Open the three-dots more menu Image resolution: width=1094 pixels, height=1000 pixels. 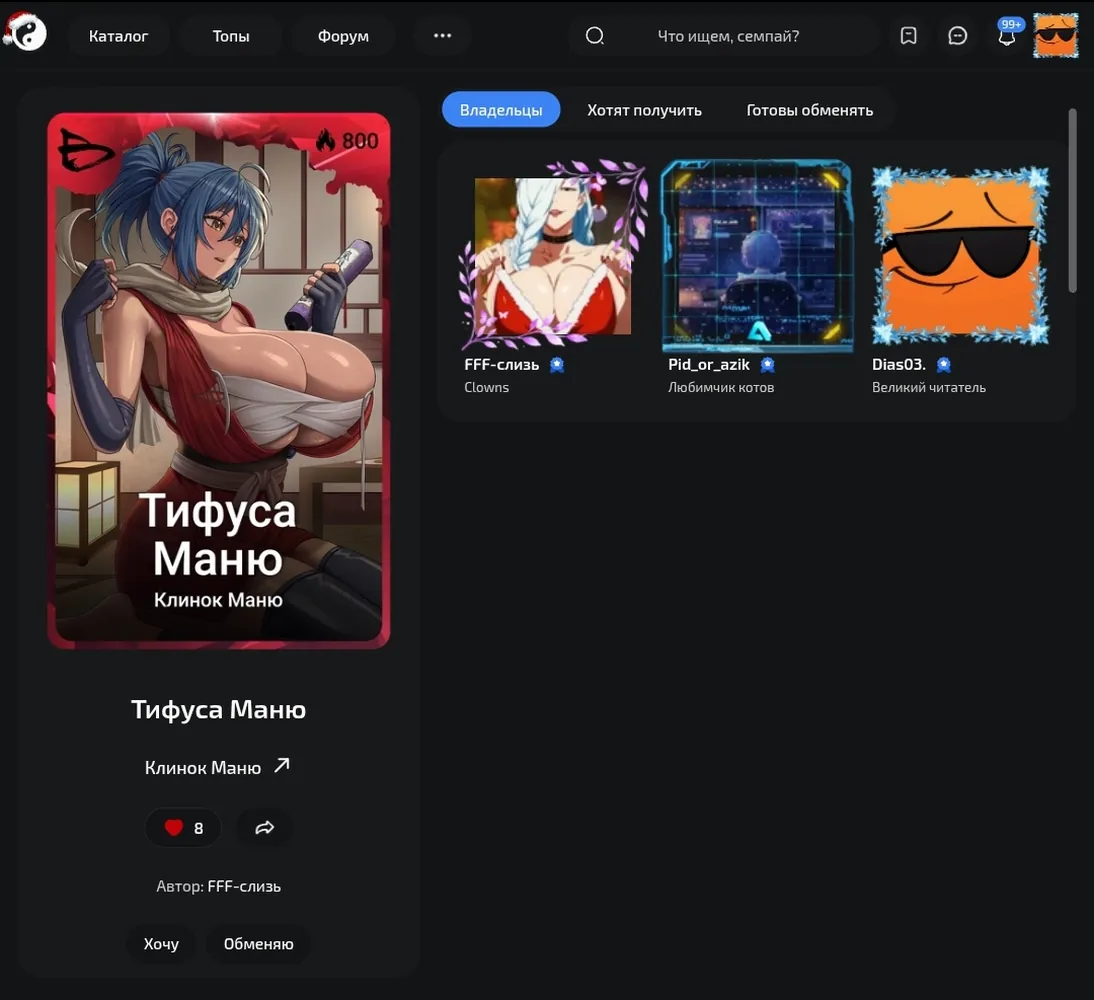pos(442,36)
